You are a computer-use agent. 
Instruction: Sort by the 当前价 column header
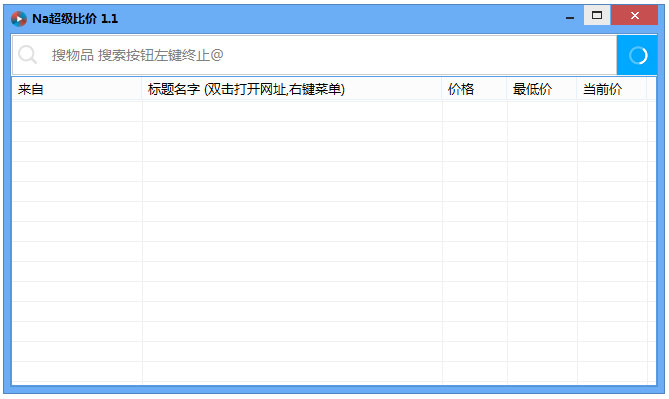pos(612,89)
